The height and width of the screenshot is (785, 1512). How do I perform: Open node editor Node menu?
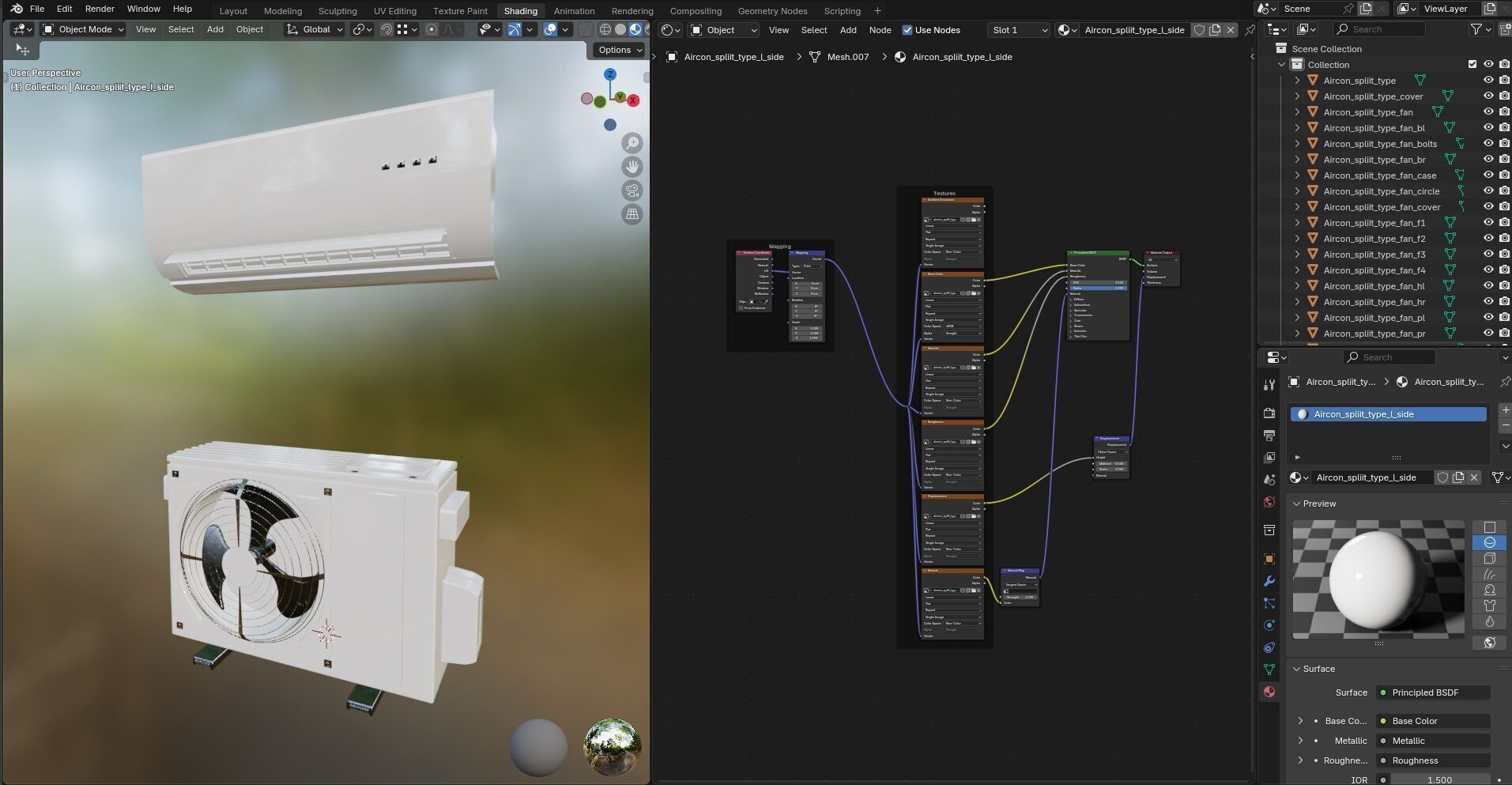(880, 30)
